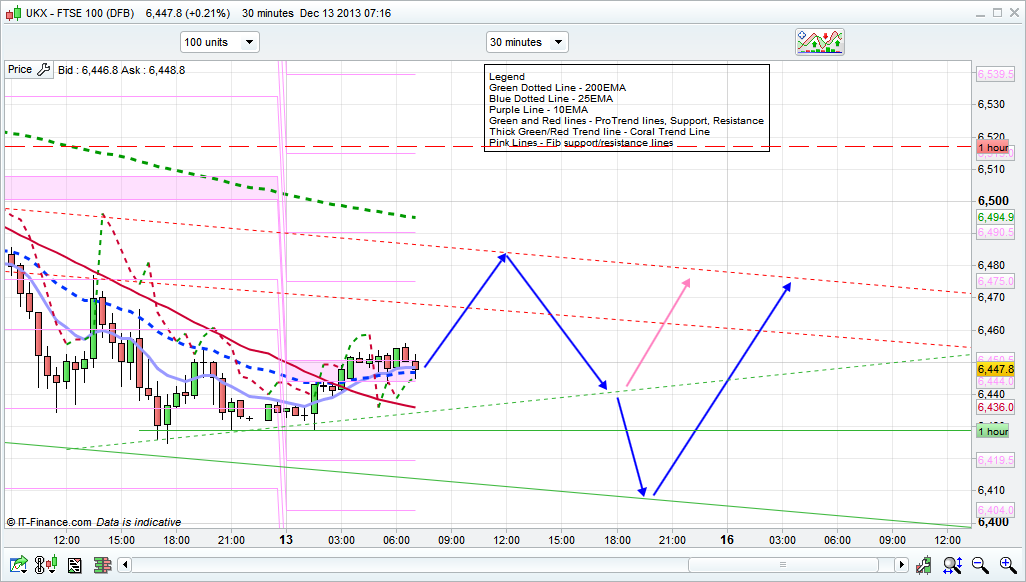Viewport: 1026px width, 582px height.
Task: Expand the 30 minutes timeframe dropdown
Action: pyautogui.click(x=526, y=42)
